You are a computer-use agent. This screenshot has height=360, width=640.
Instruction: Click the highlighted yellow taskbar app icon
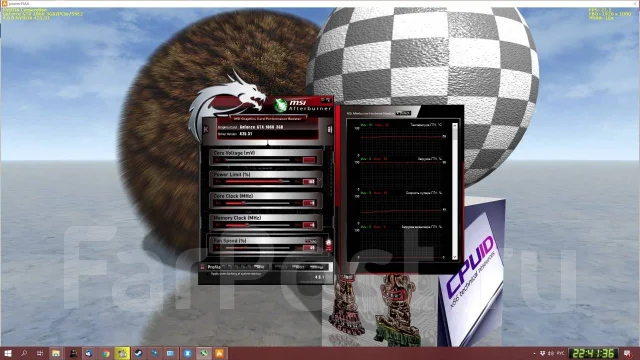122,353
